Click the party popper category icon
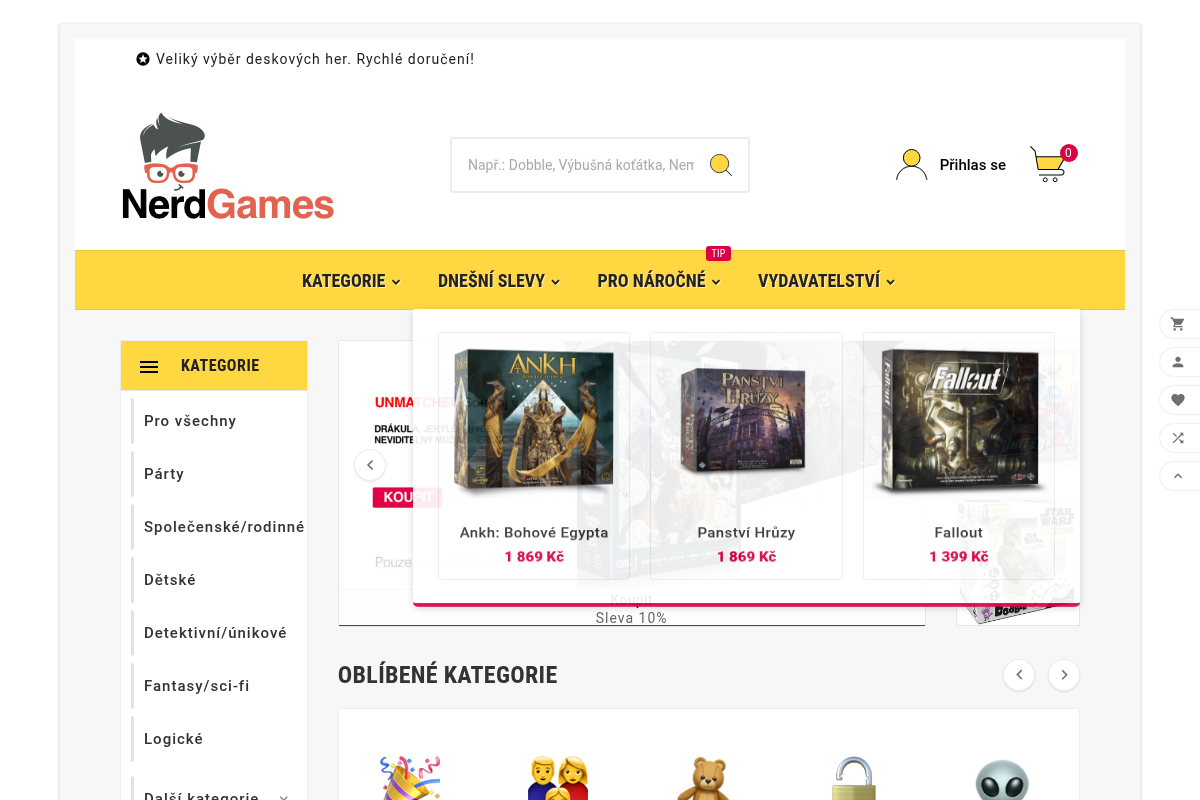1200x800 pixels. (x=410, y=778)
